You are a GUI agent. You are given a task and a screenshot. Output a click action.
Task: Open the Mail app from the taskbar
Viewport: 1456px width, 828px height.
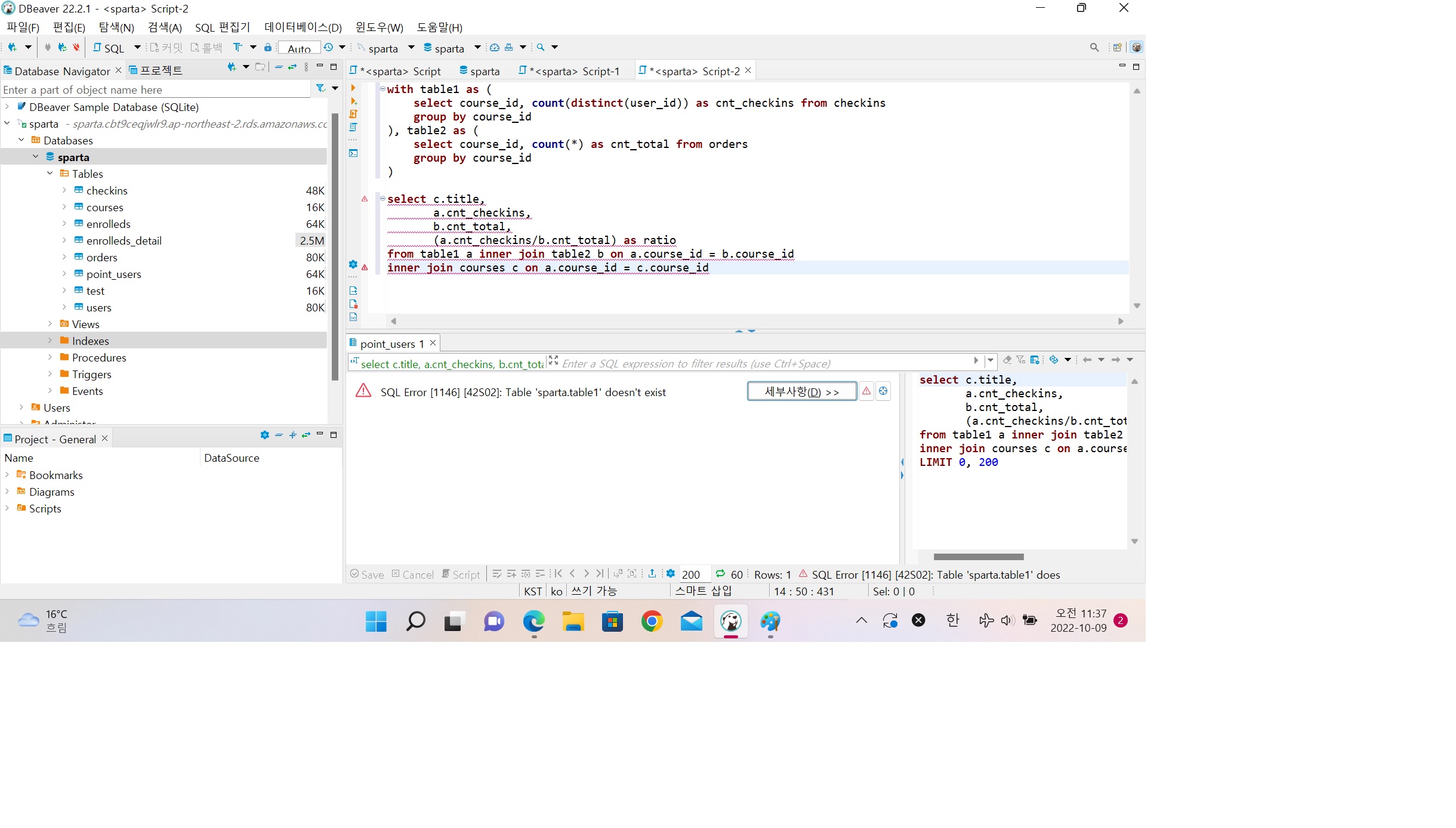(x=691, y=621)
